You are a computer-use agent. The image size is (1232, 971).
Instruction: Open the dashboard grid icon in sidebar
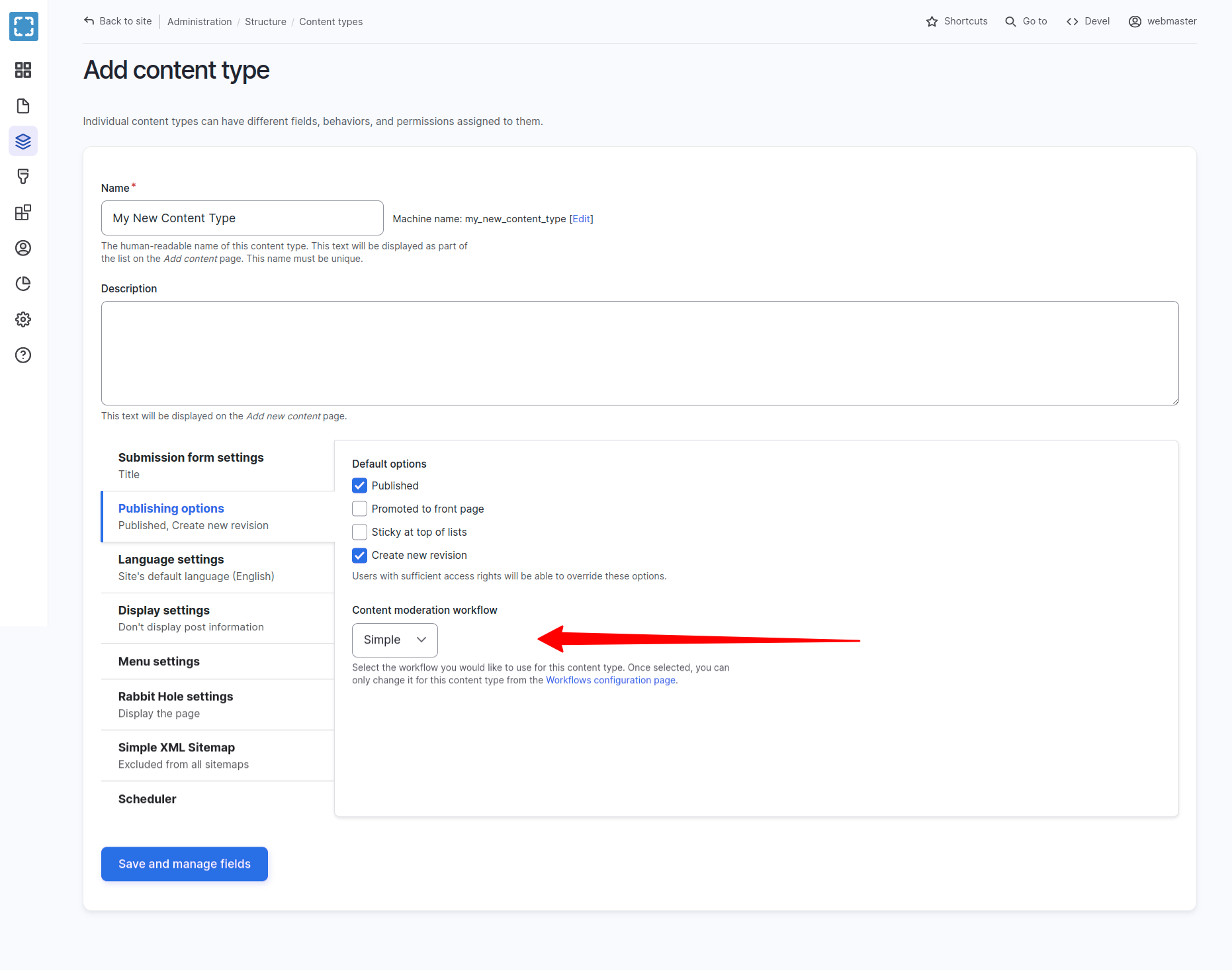(x=23, y=70)
